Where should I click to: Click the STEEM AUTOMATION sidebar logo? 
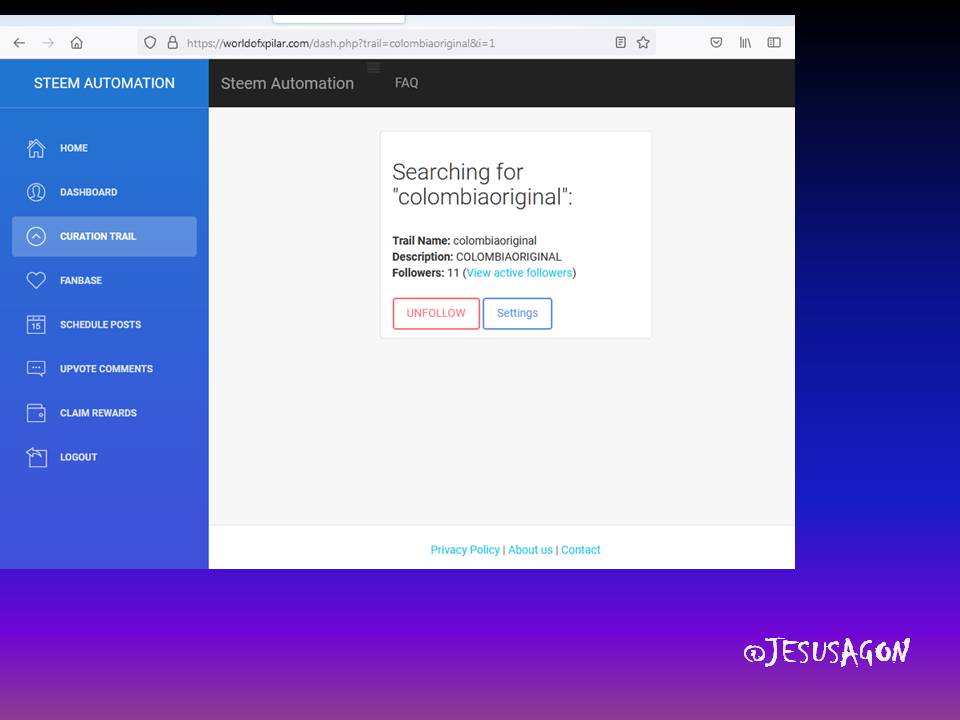[x=104, y=83]
